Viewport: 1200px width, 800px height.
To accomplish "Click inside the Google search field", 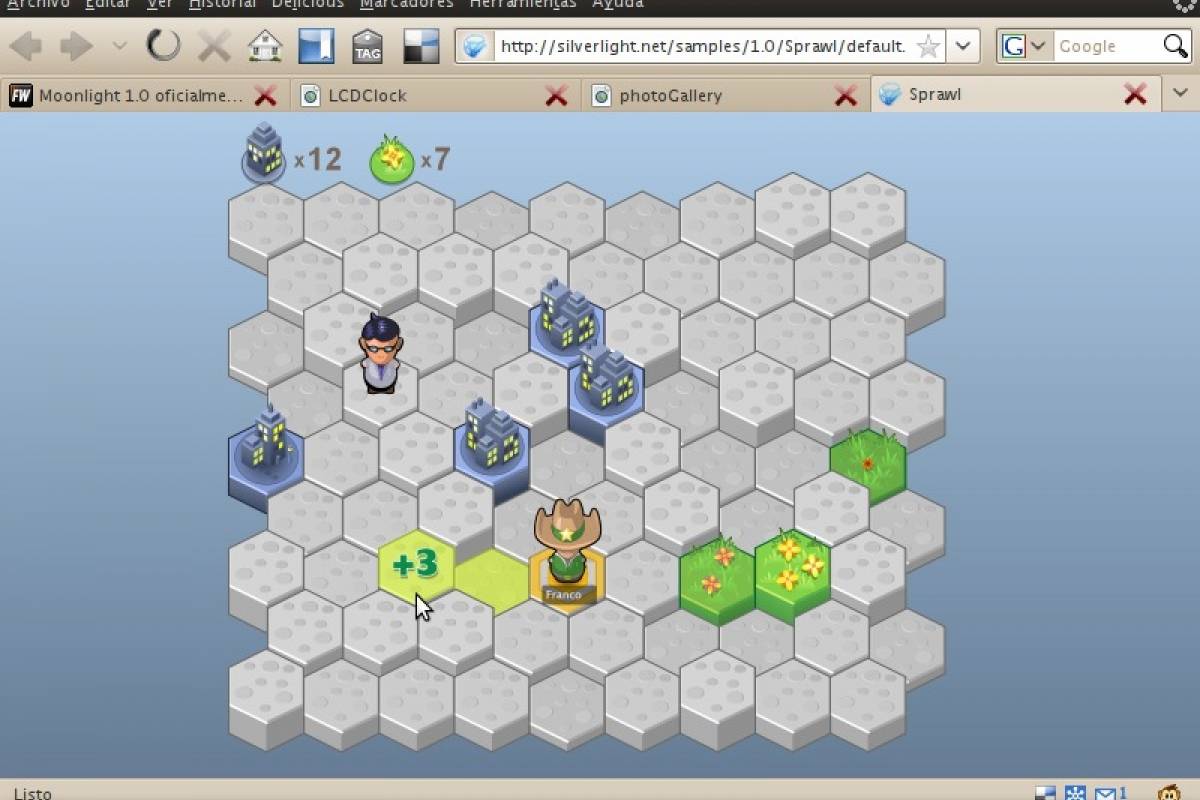I will click(x=1105, y=46).
